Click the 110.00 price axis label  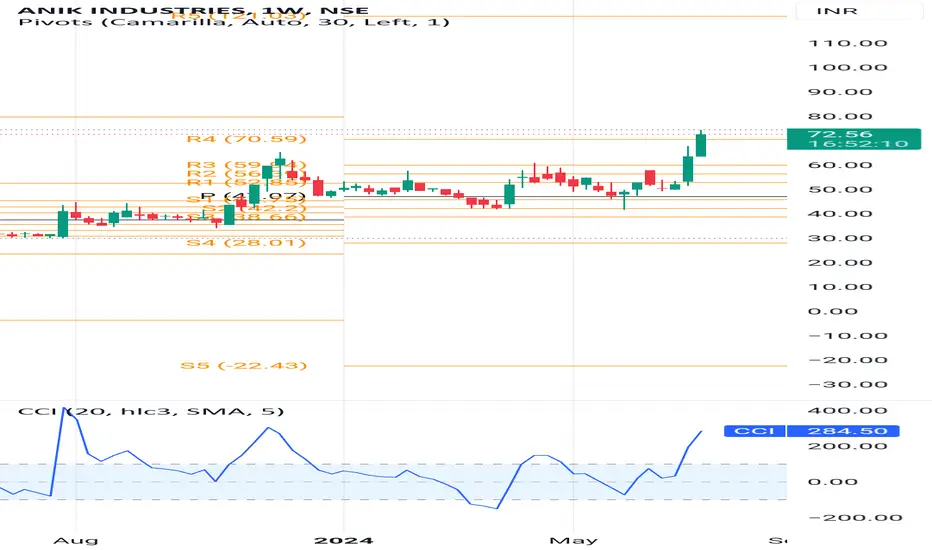tap(848, 43)
